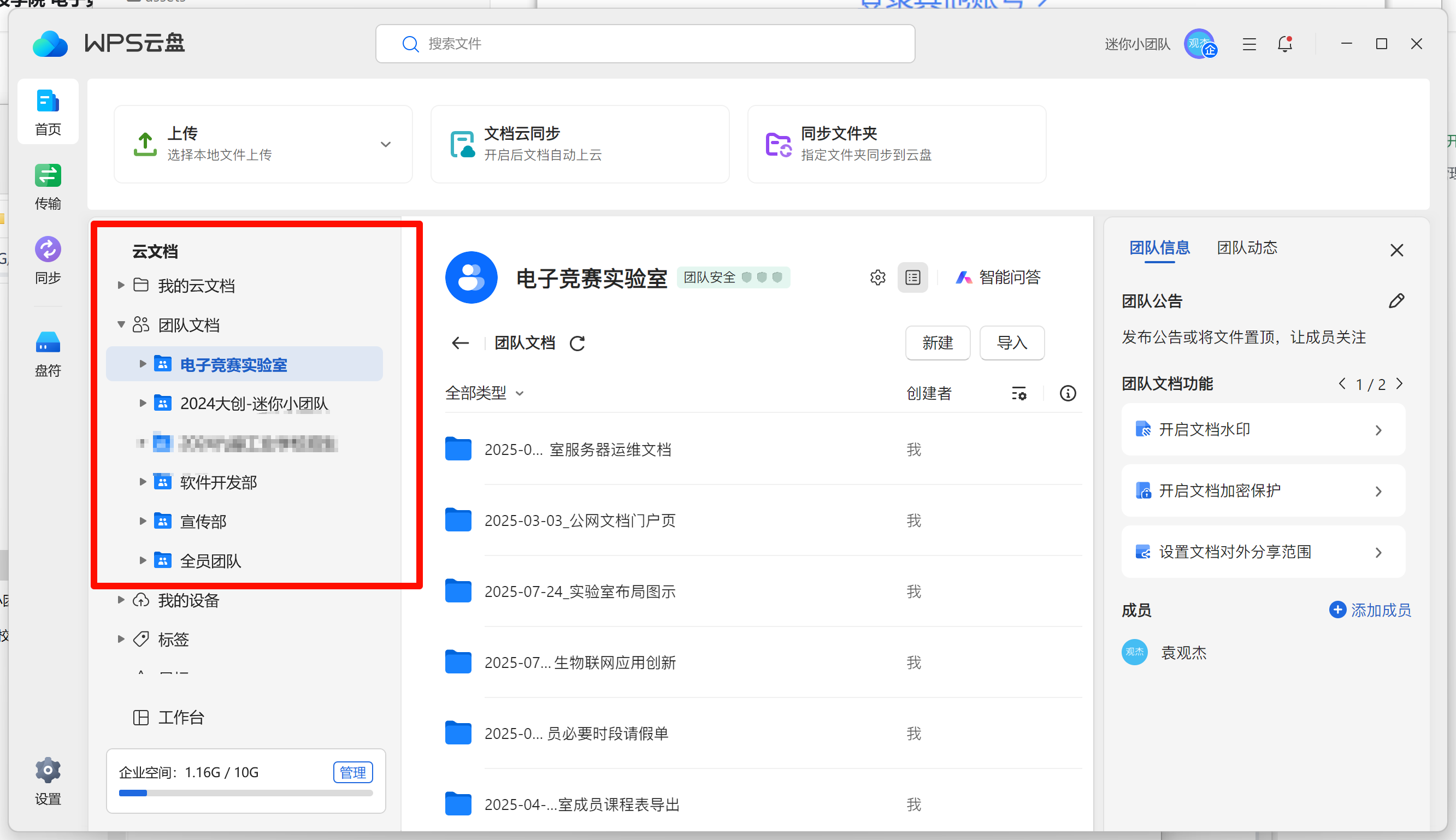Switch to the 团队动态 tab
Viewport: 1456px width, 840px height.
1247,247
